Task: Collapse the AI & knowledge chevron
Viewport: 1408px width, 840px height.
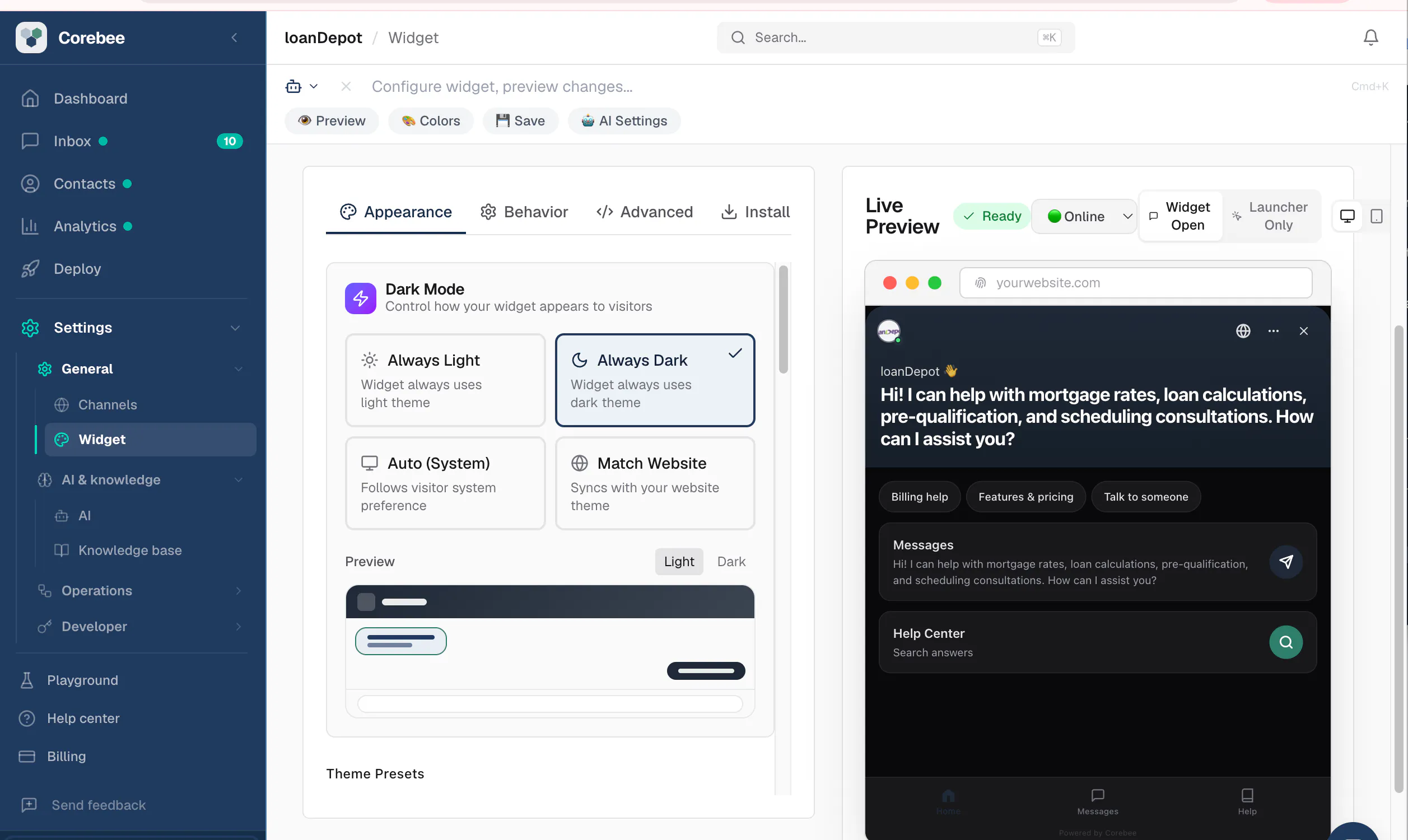Action: [238, 480]
